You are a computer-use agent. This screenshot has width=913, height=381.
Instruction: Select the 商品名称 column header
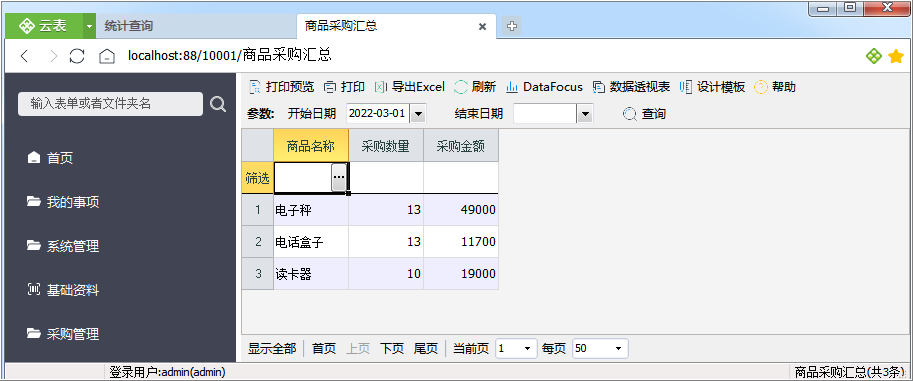311,146
